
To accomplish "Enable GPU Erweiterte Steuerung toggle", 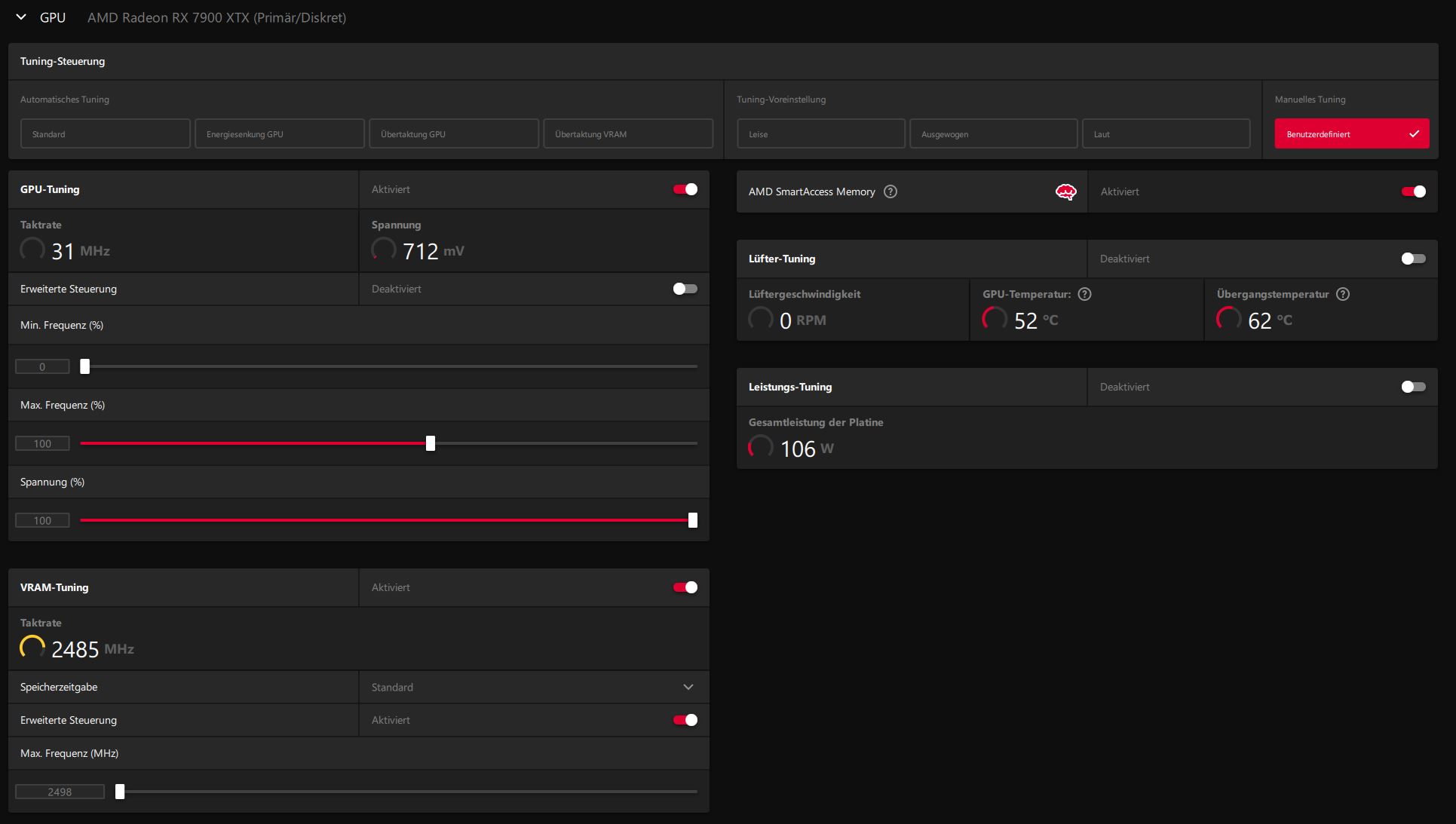I will coord(685,289).
